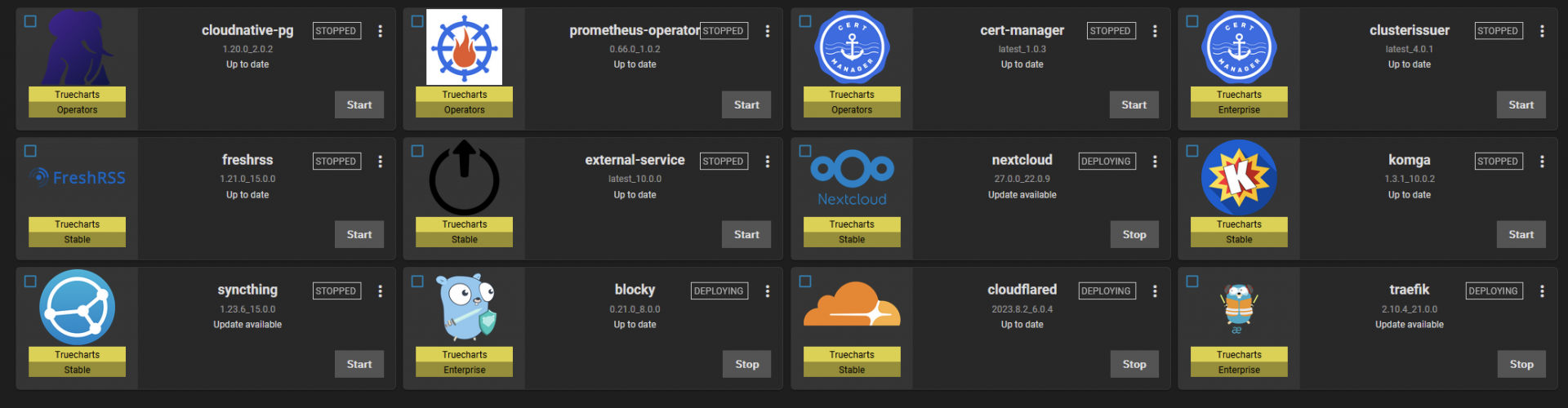Start the clusterissuer app
This screenshot has height=408, width=1568.
click(1521, 104)
